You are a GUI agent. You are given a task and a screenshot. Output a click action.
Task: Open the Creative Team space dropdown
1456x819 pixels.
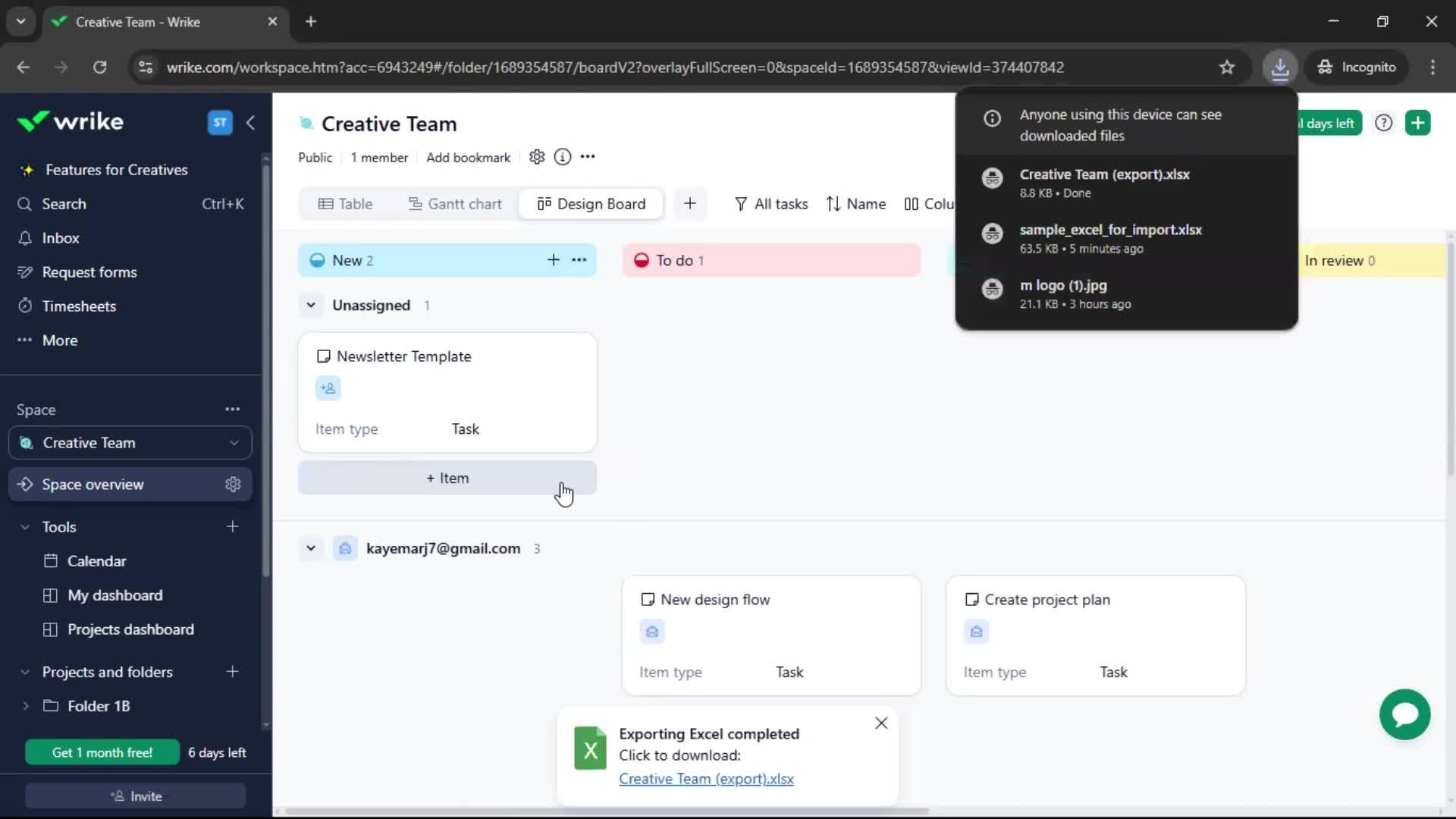click(x=130, y=443)
